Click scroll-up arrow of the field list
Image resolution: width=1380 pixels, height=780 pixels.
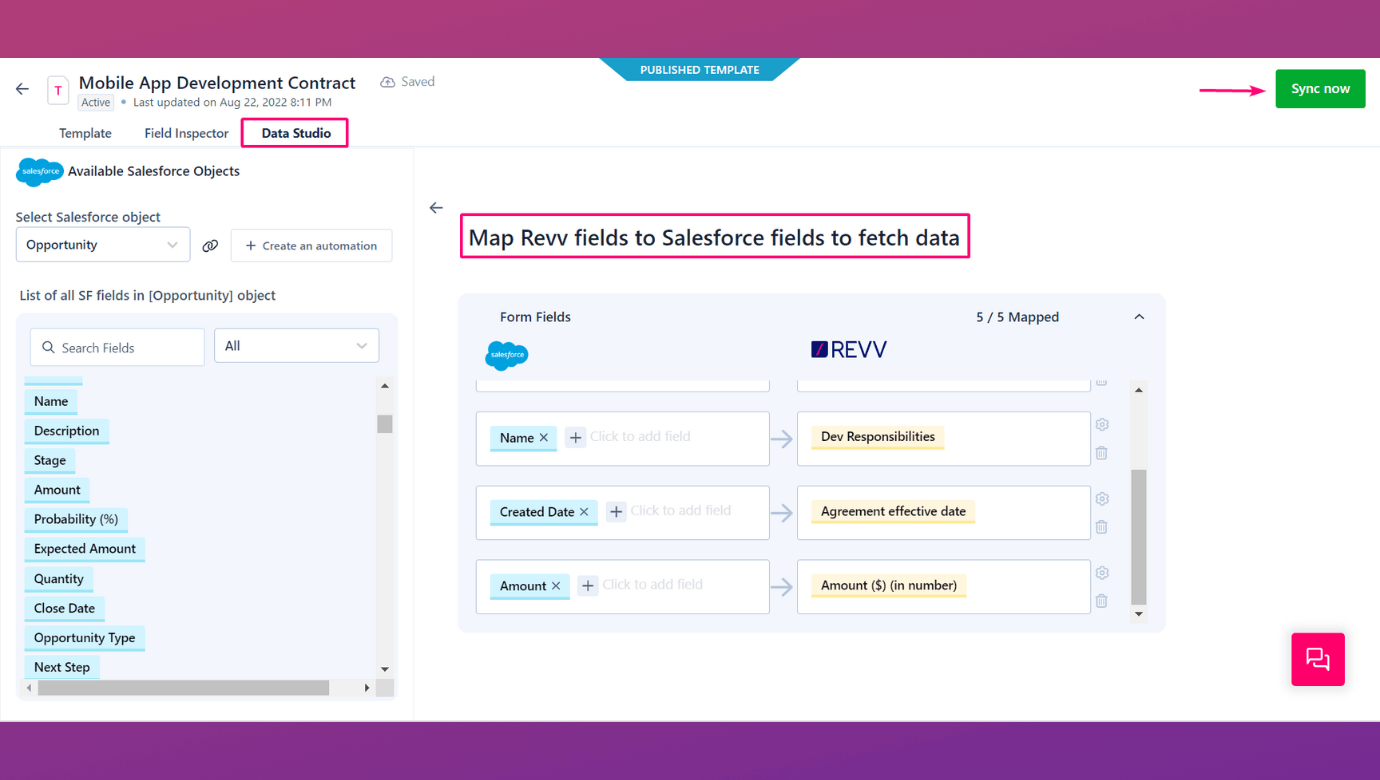click(385, 386)
